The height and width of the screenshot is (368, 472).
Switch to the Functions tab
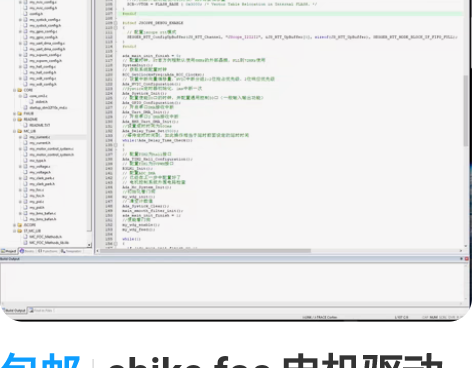coord(47,251)
